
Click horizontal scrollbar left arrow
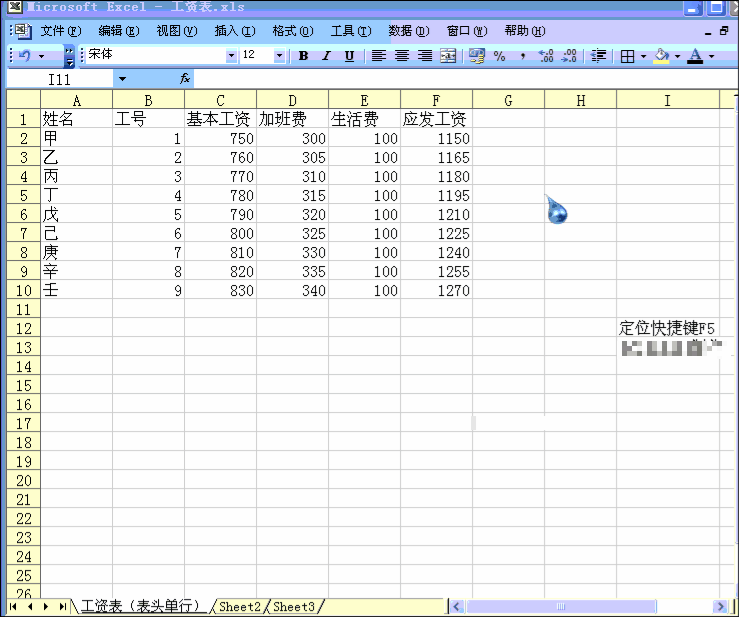tap(456, 607)
